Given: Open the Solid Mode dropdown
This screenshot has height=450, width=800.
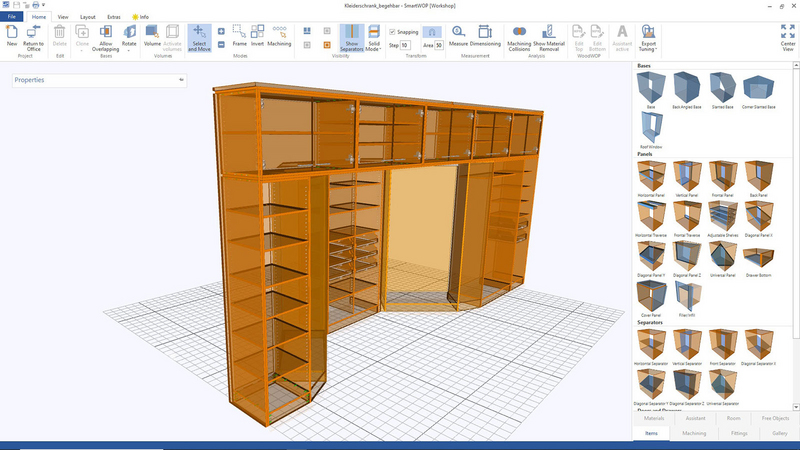Looking at the screenshot, I should click(374, 40).
